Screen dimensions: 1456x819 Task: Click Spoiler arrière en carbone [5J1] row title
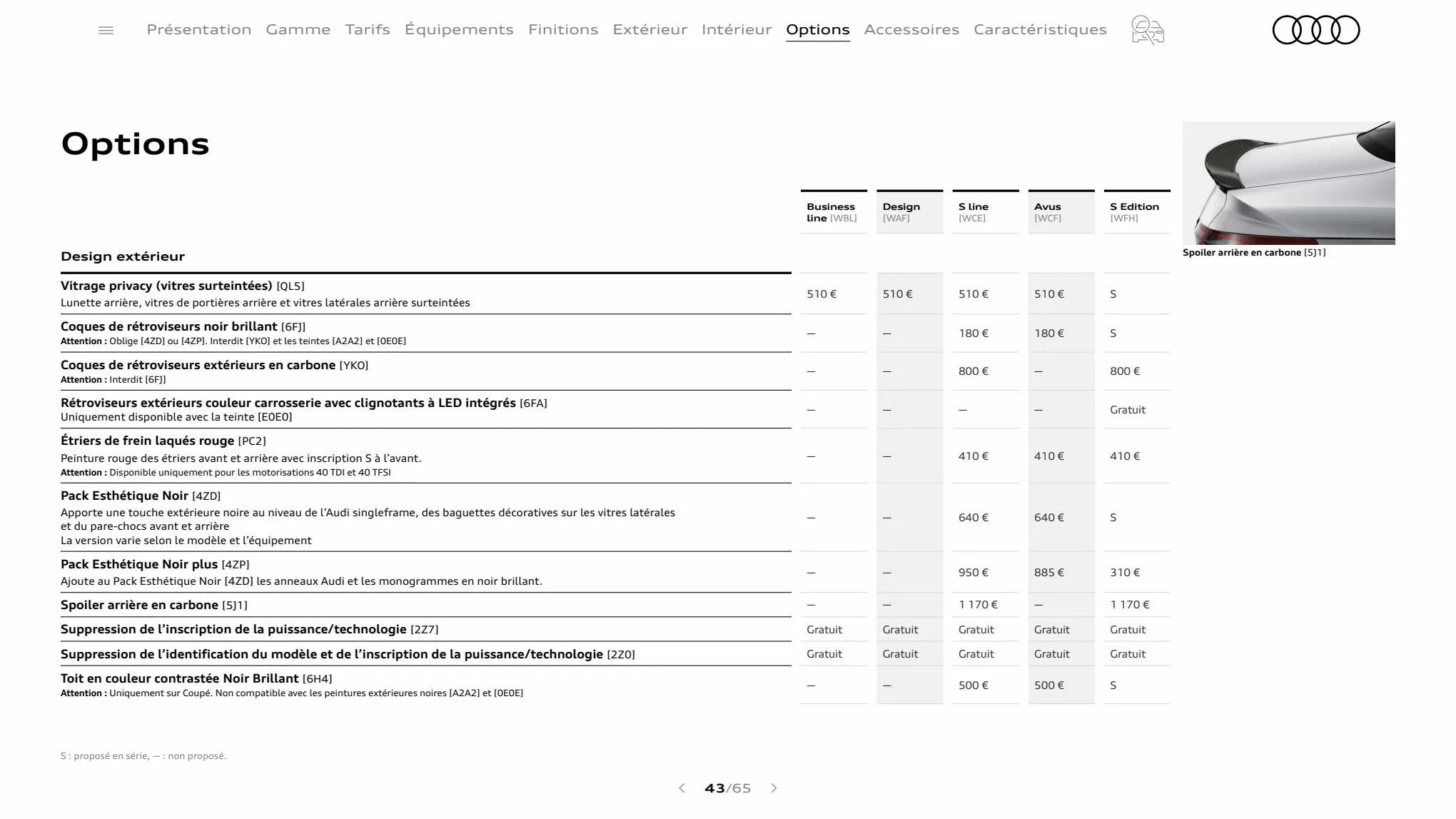154,605
